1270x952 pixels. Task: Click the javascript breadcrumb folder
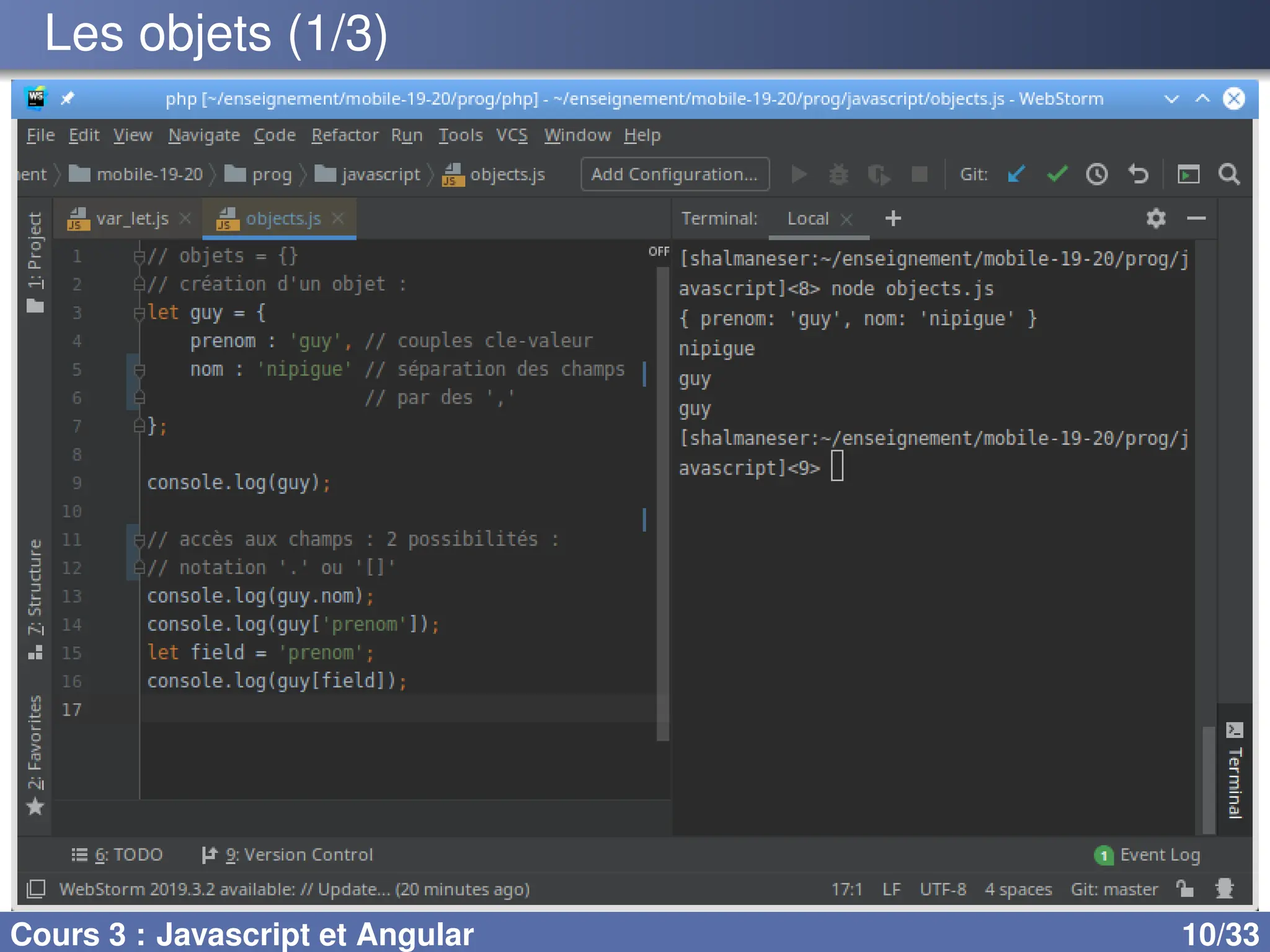[367, 175]
